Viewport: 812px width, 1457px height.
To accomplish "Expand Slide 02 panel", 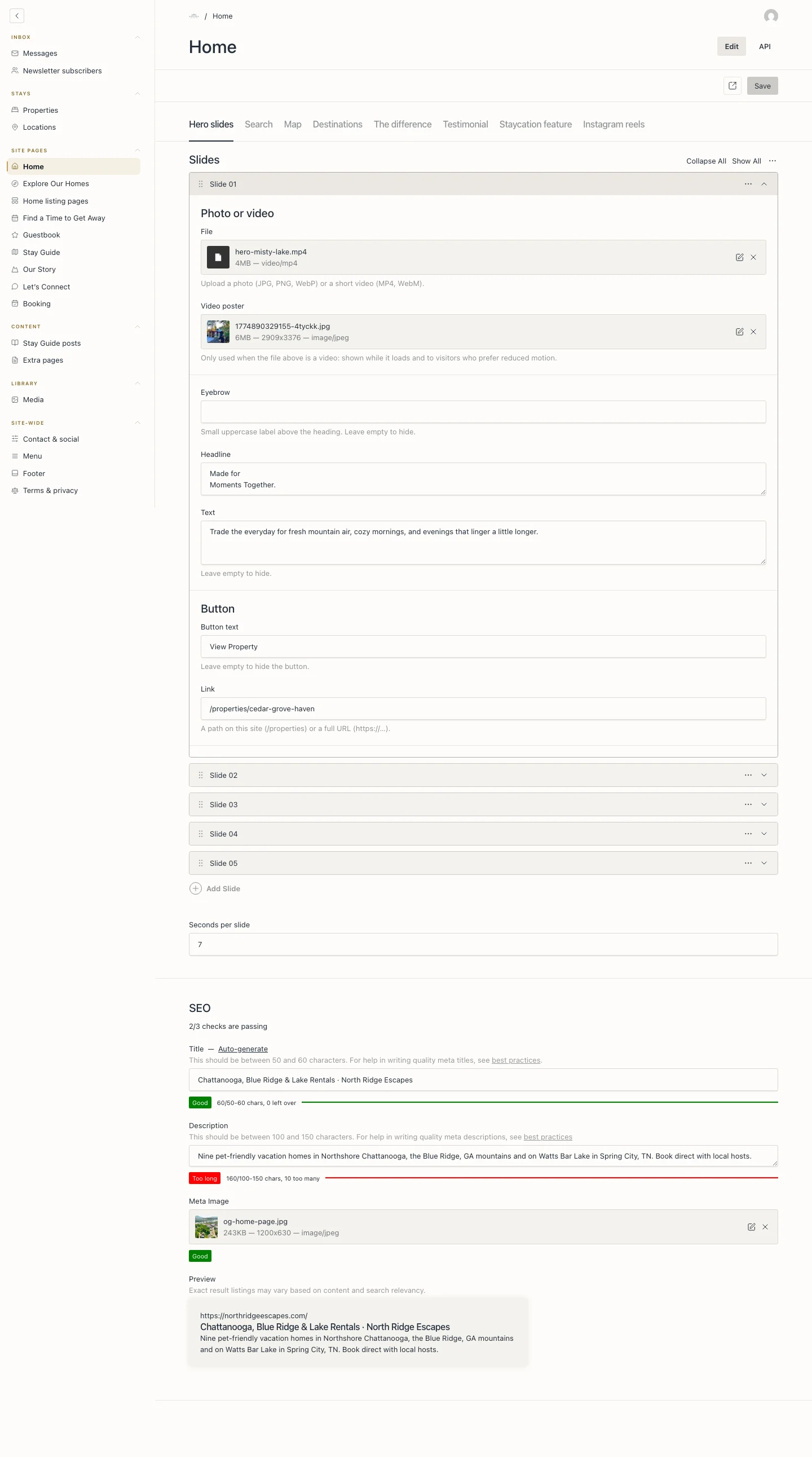I will point(764,775).
